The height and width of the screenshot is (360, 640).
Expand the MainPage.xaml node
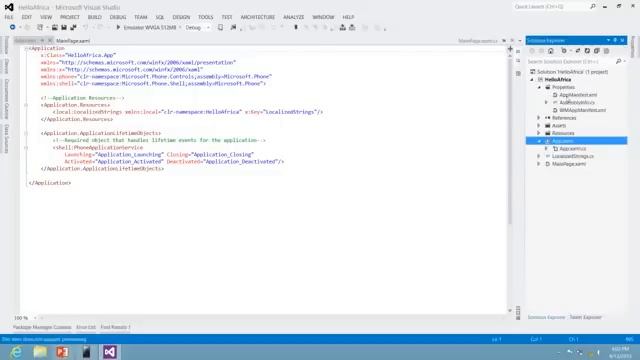pyautogui.click(x=539, y=164)
